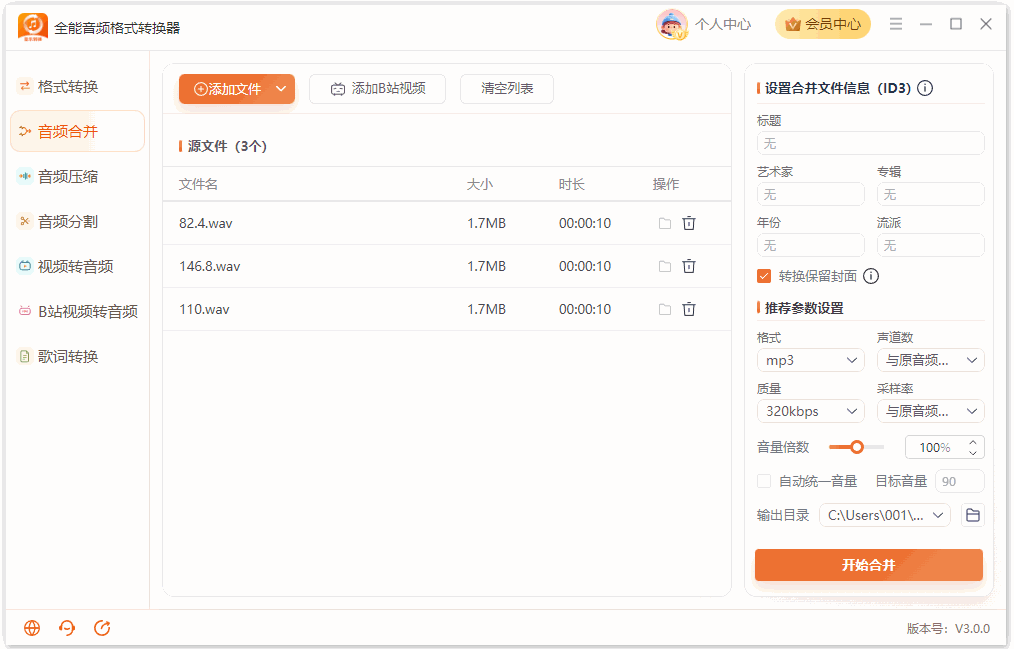Viewport: 1014px width, 649px height.
Task: Open folder location for 146.8.wav
Action: (664, 266)
